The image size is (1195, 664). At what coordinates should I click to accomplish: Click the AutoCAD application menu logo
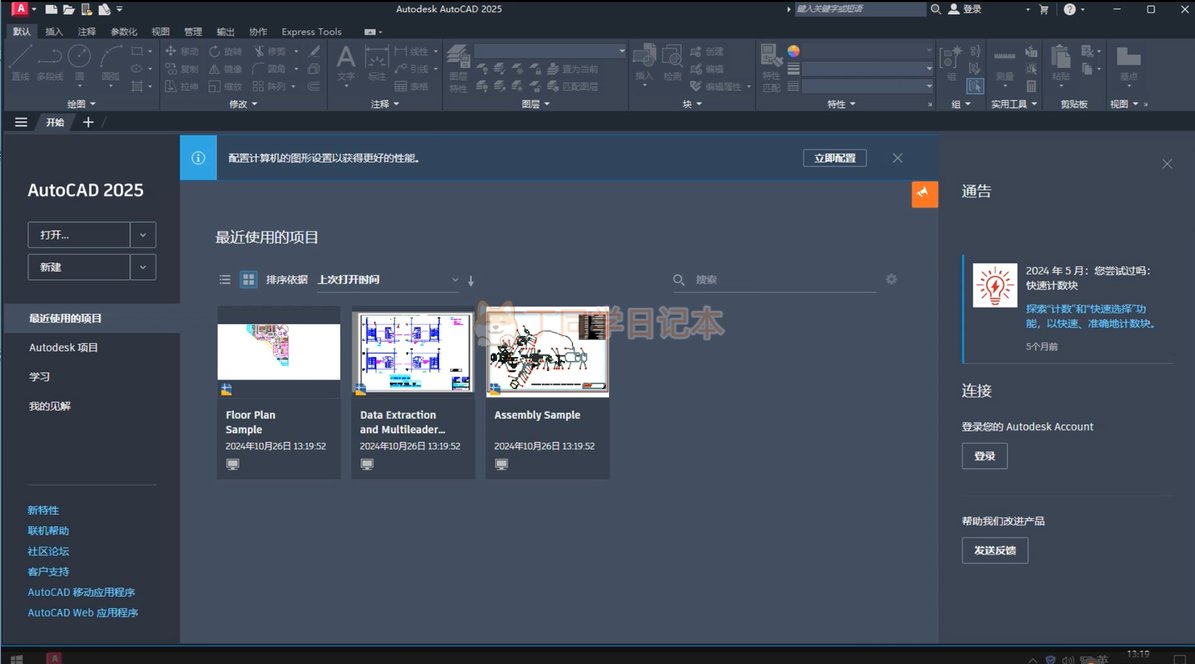pyautogui.click(x=19, y=9)
